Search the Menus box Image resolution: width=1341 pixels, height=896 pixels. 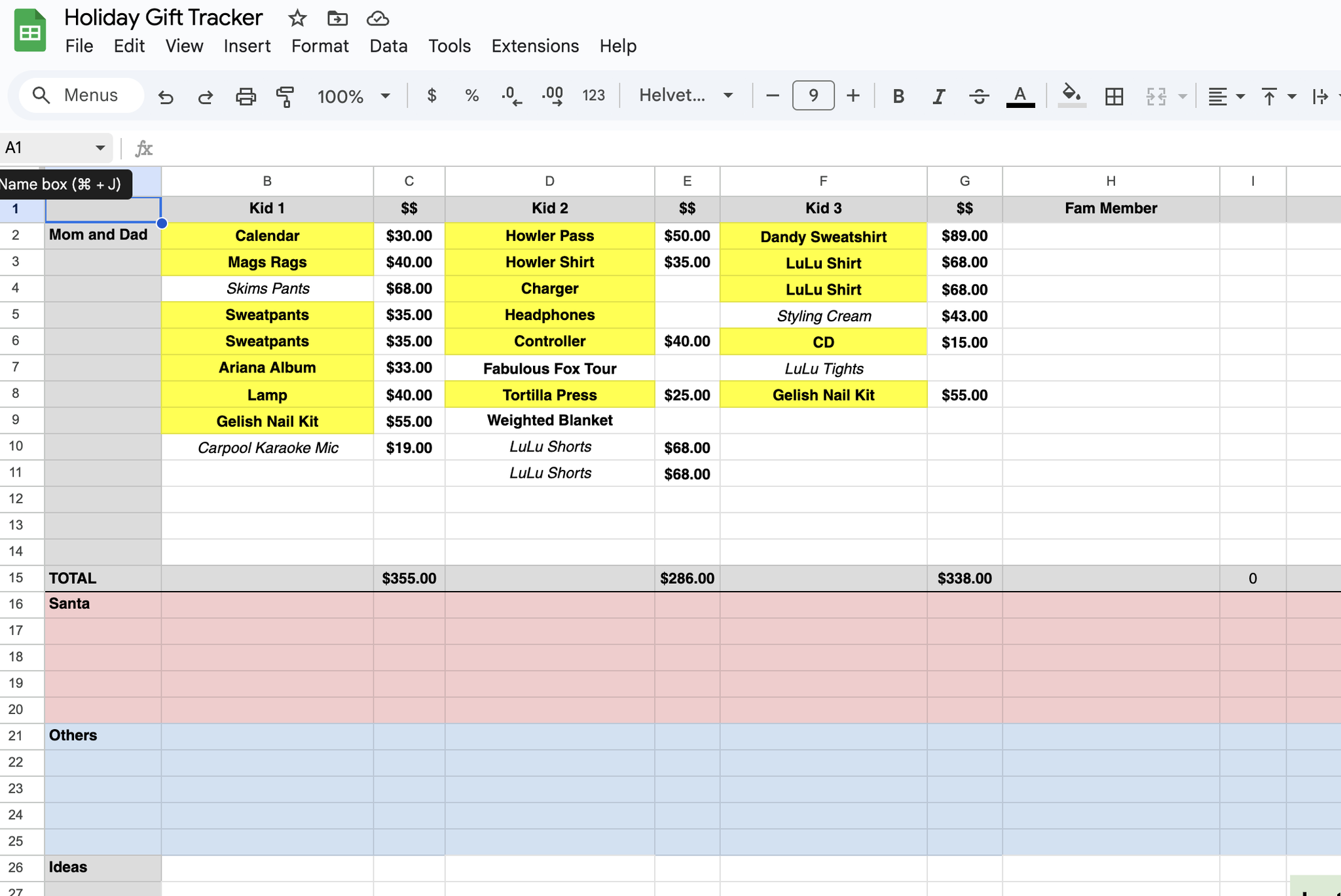point(81,96)
